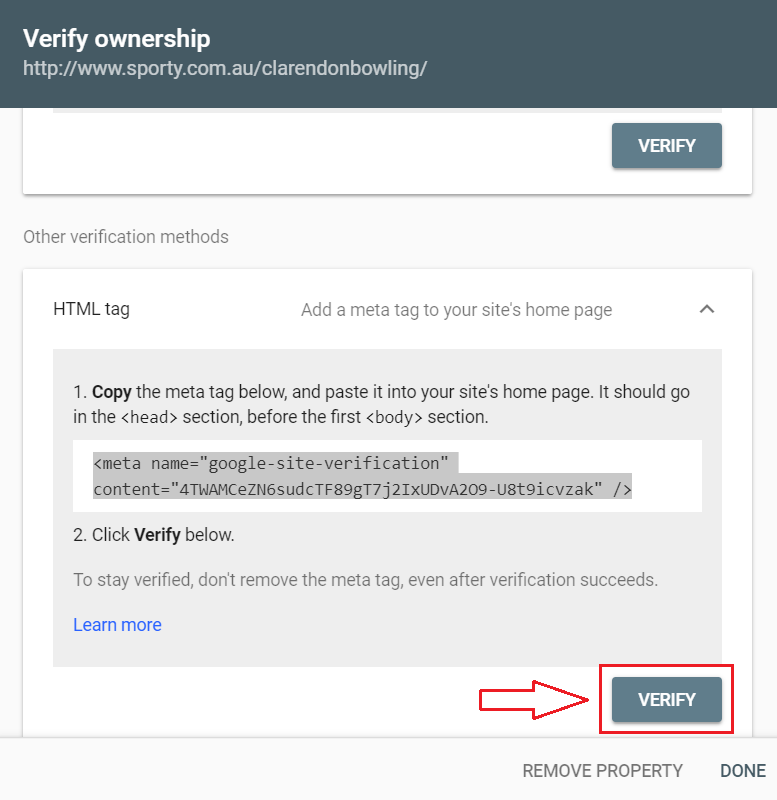
Task: Click the meta name= first code line
Action: pos(271,463)
